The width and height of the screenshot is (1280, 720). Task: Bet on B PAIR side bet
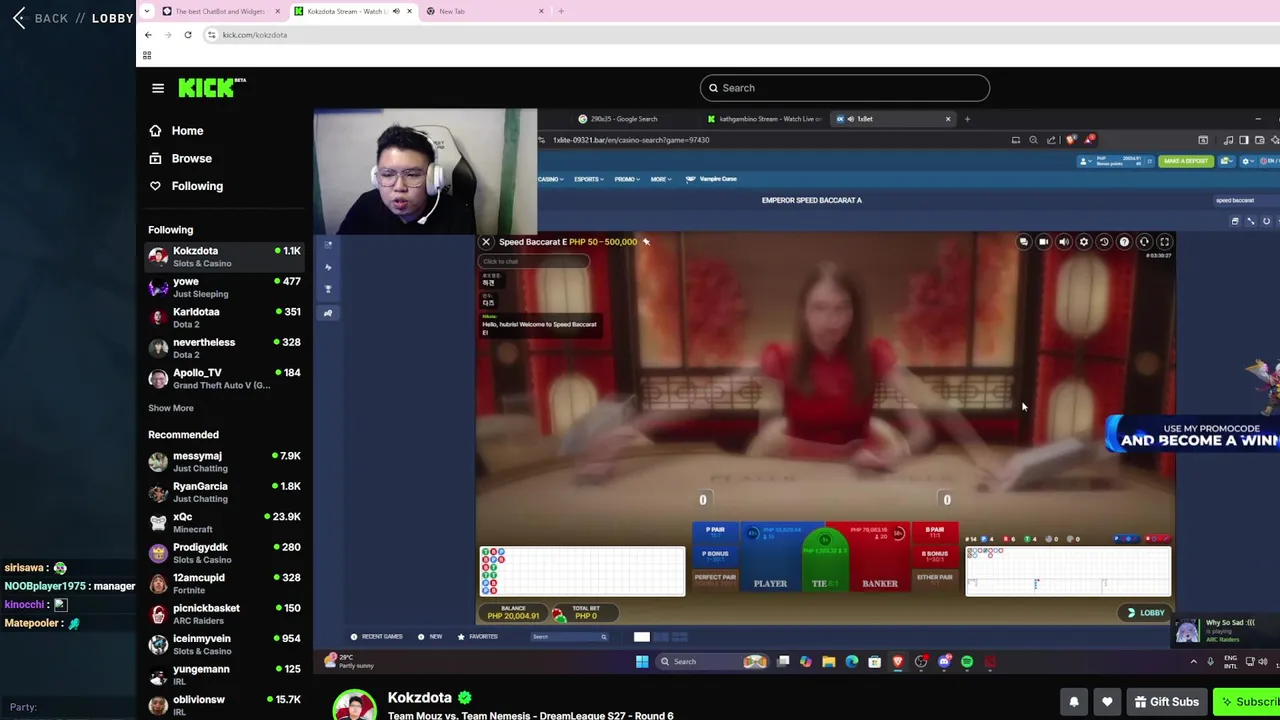(x=935, y=533)
